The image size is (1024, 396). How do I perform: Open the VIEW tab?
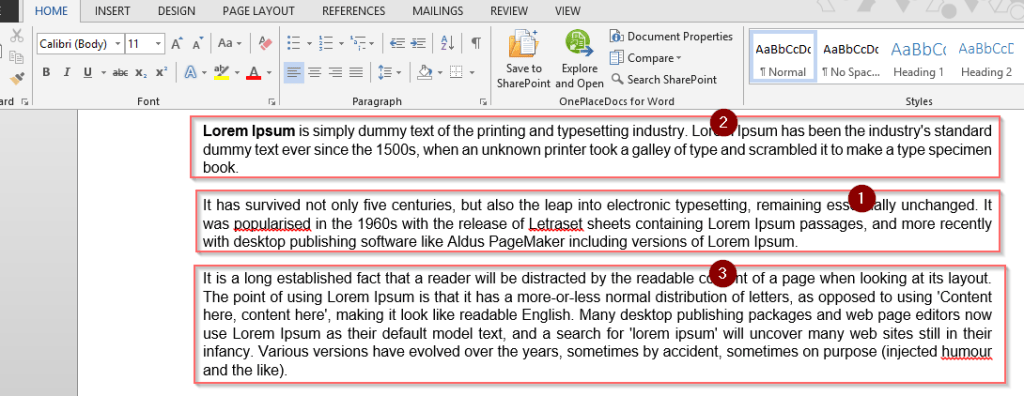(568, 10)
